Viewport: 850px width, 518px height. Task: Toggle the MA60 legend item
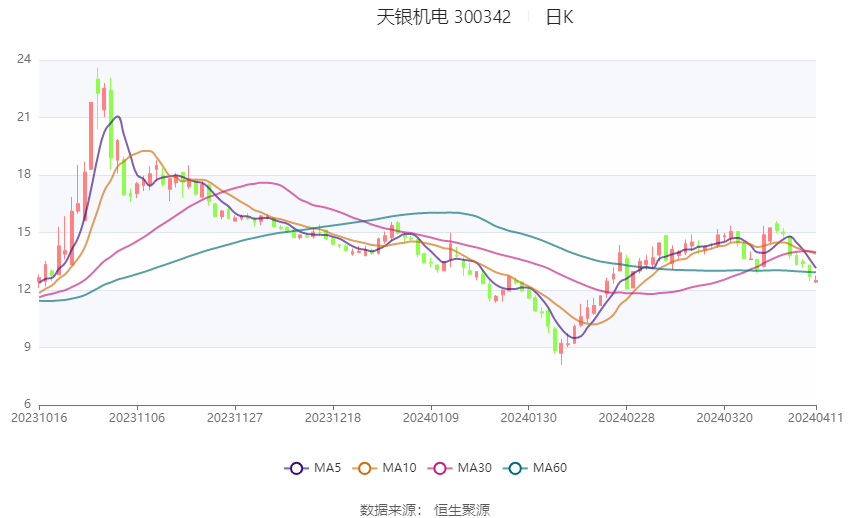click(535, 468)
